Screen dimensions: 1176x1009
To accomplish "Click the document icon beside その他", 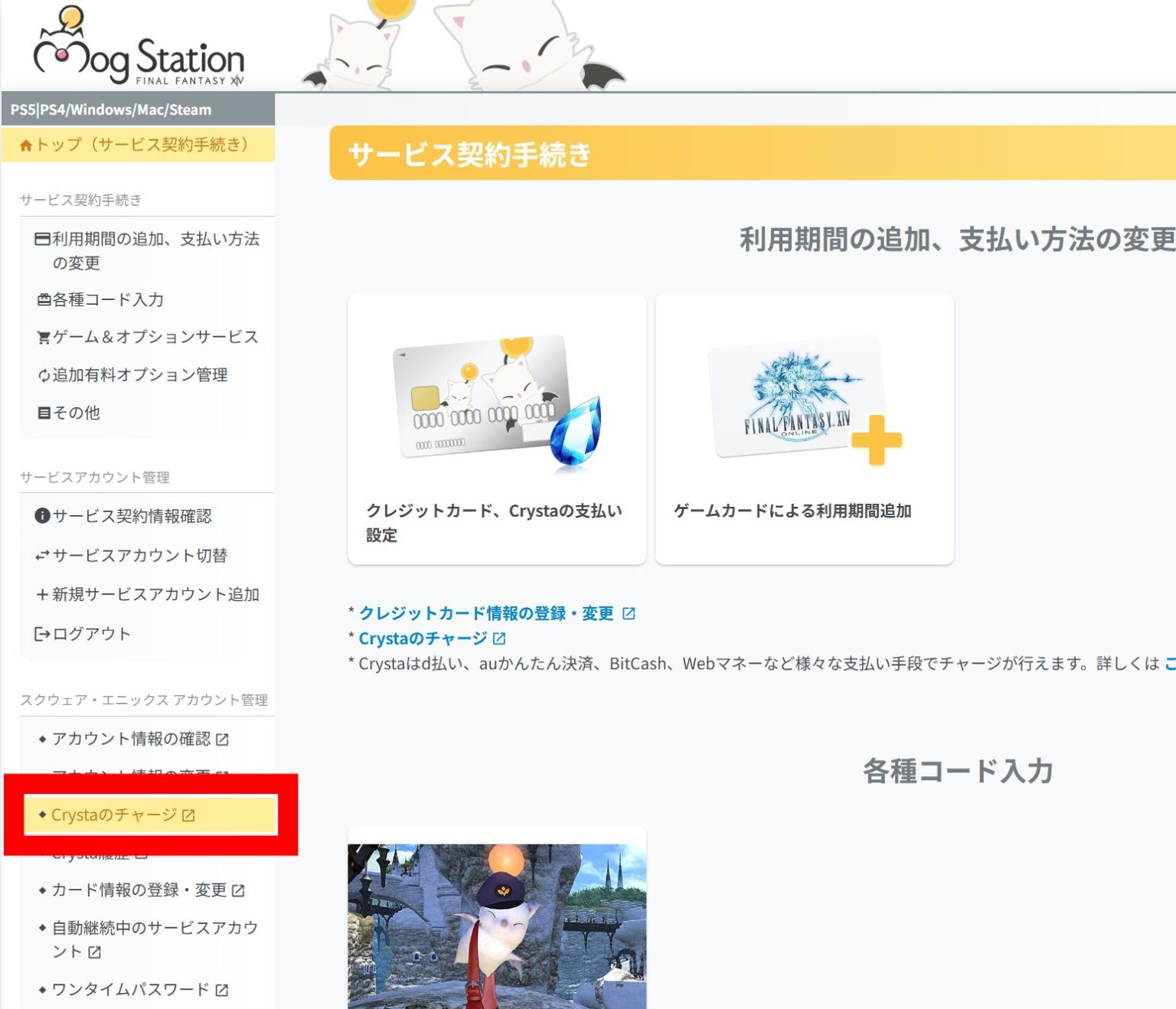I will tap(43, 413).
